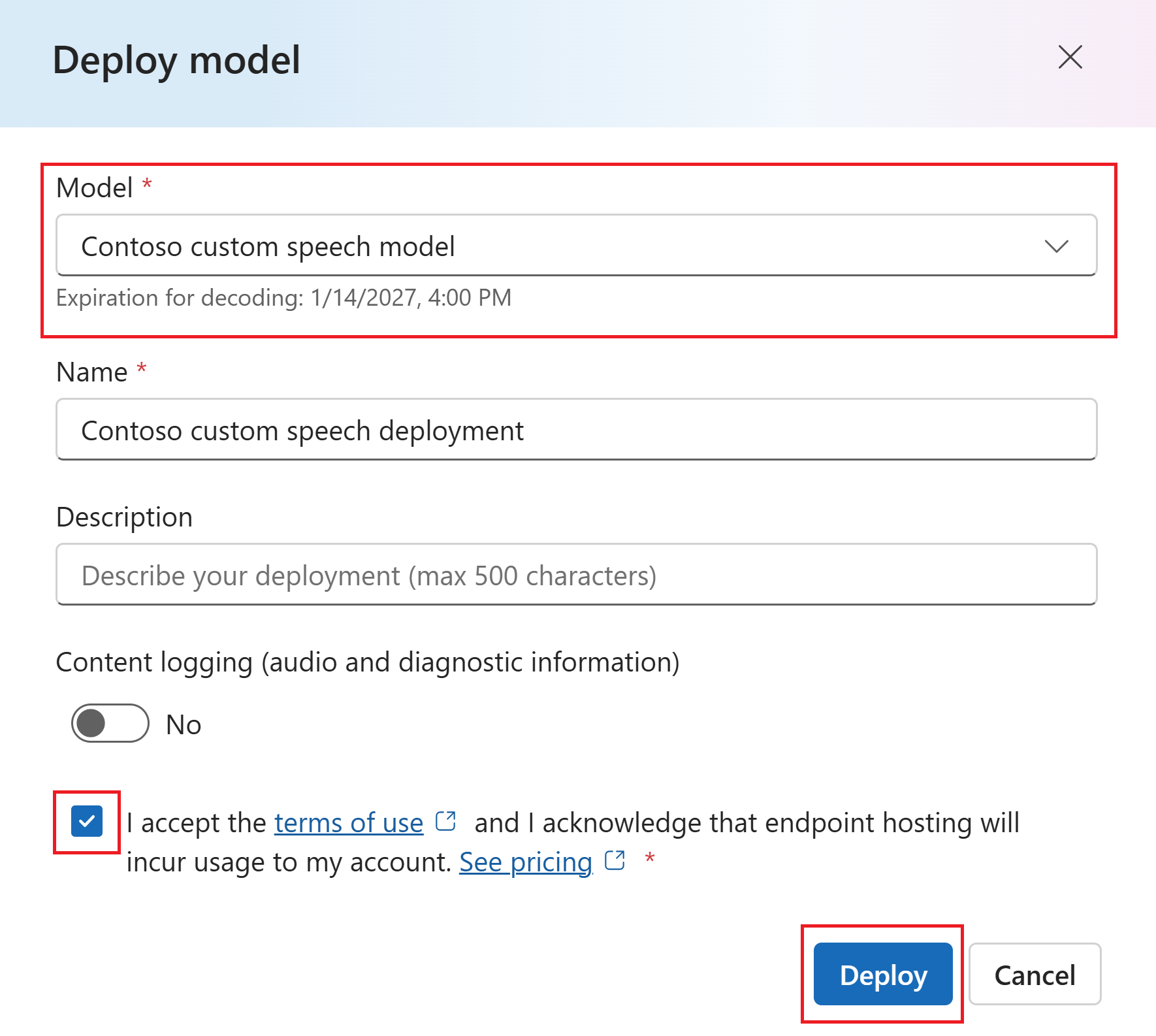Image resolution: width=1156 pixels, height=1036 pixels.
Task: Click the "No" label beside logging toggle
Action: (184, 725)
